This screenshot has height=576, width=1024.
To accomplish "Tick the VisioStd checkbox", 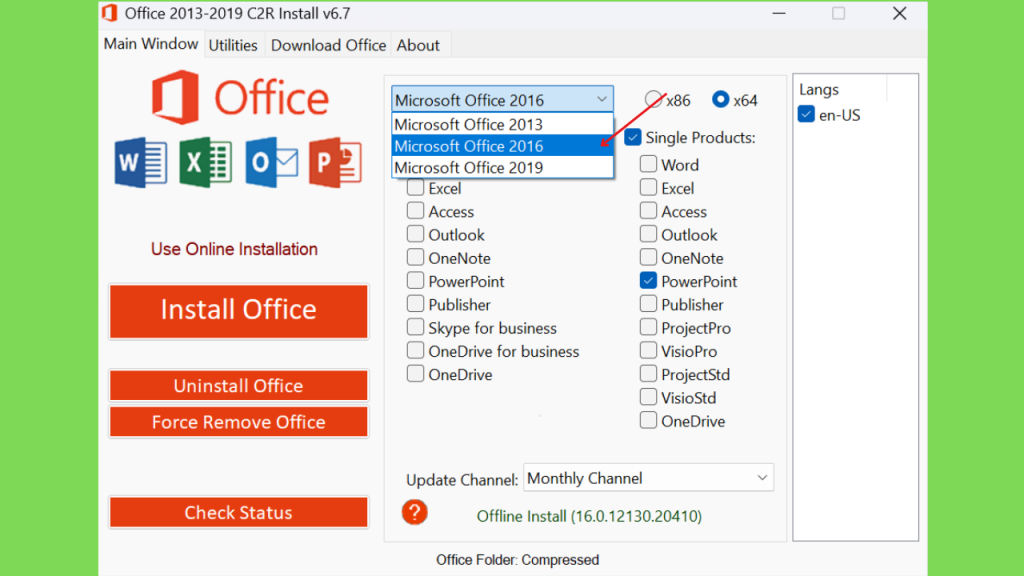I will tap(648, 397).
